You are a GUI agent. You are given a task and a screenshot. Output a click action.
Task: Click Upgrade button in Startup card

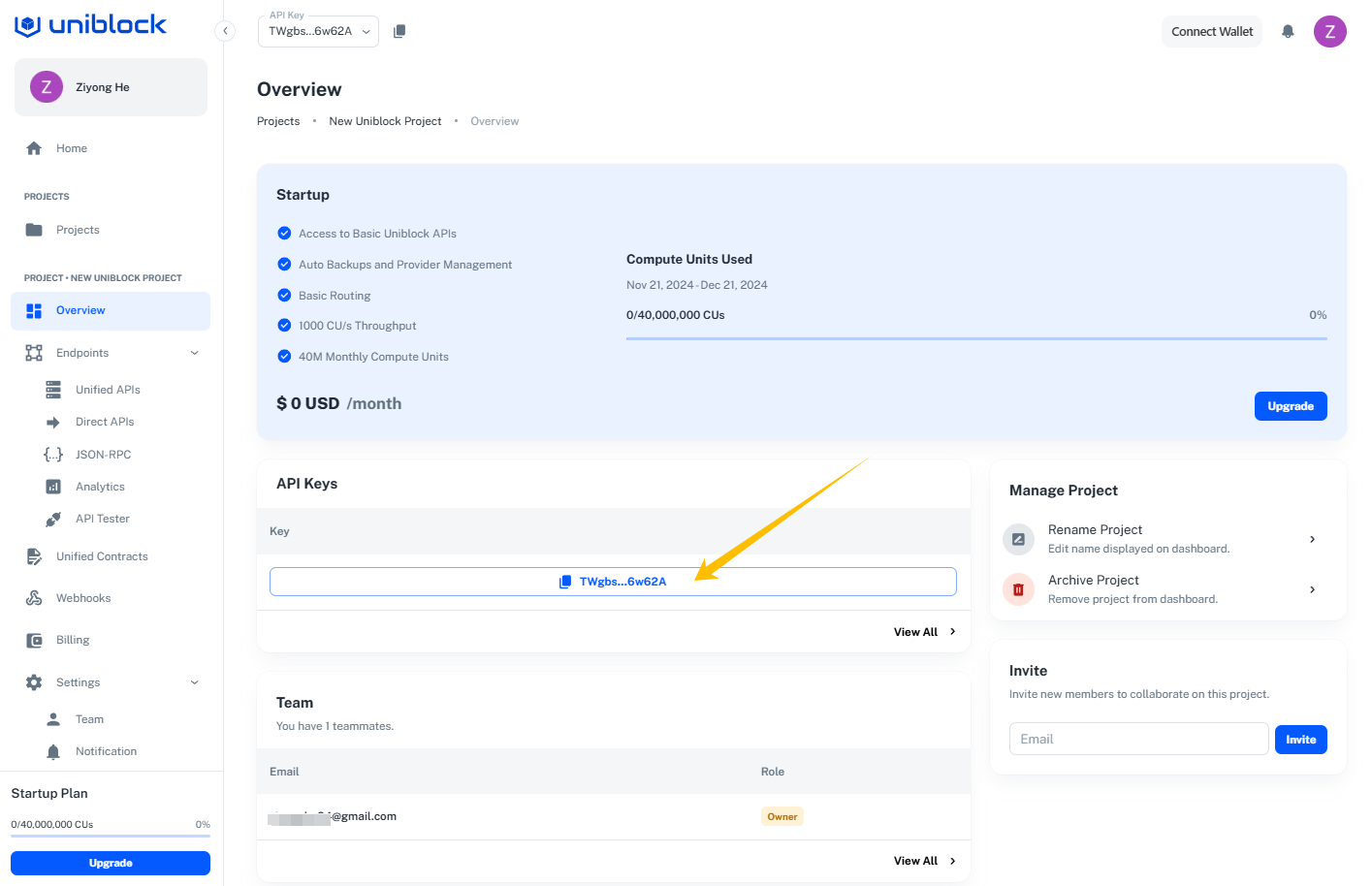pyautogui.click(x=1291, y=406)
